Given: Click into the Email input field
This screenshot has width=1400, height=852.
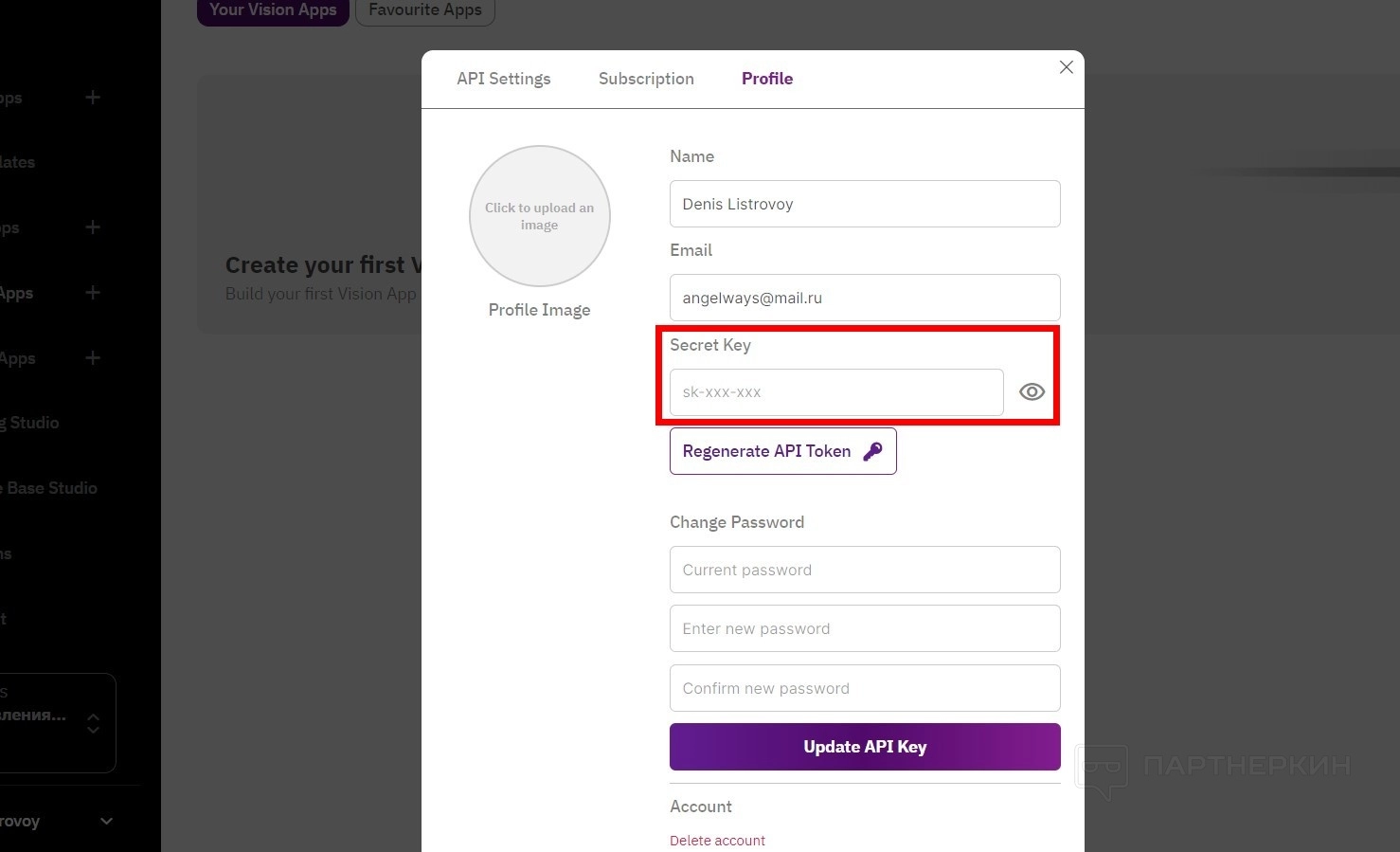Looking at the screenshot, I should tap(864, 298).
